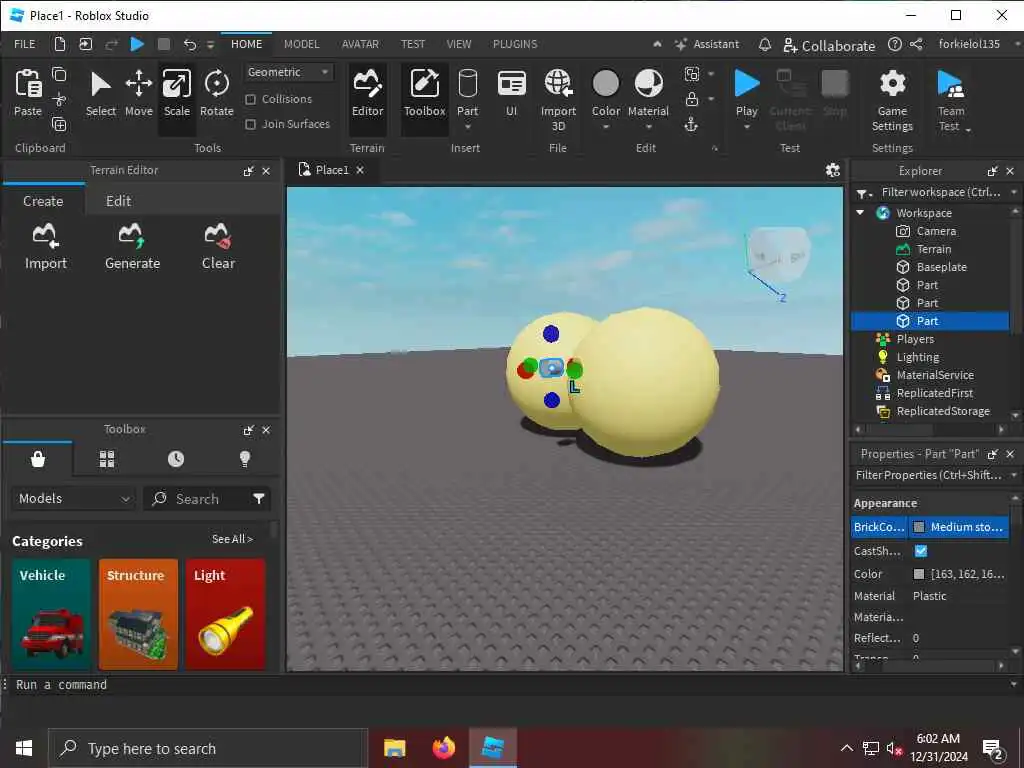This screenshot has height=768, width=1024.
Task: Toggle the CastShadow checkbox
Action: [921, 551]
